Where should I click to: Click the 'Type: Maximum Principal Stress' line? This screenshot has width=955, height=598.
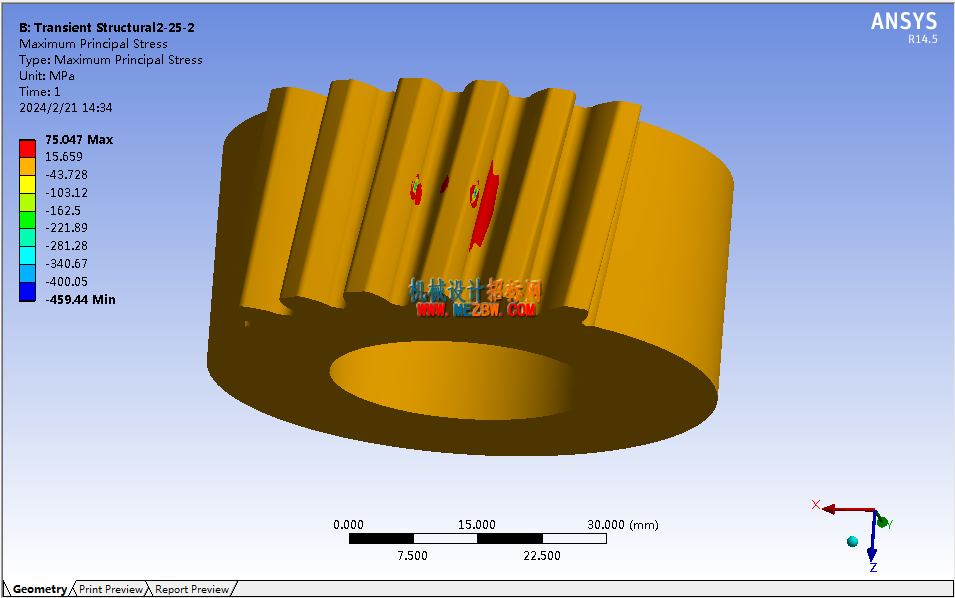coord(111,60)
